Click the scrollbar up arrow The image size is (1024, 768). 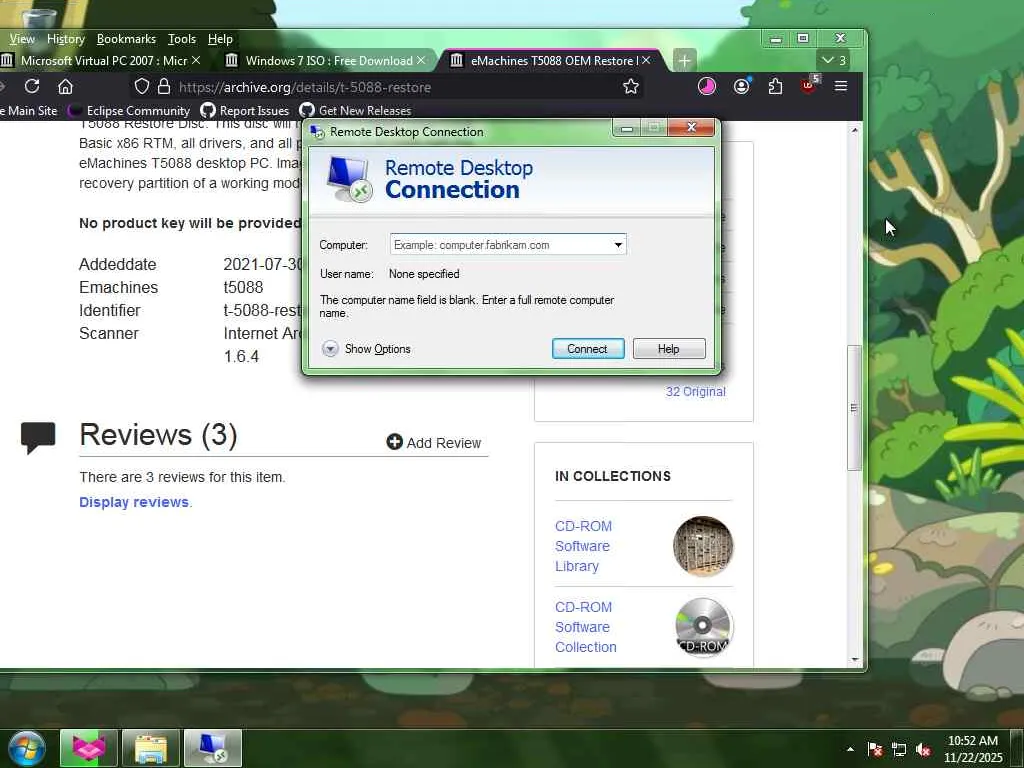tap(855, 131)
